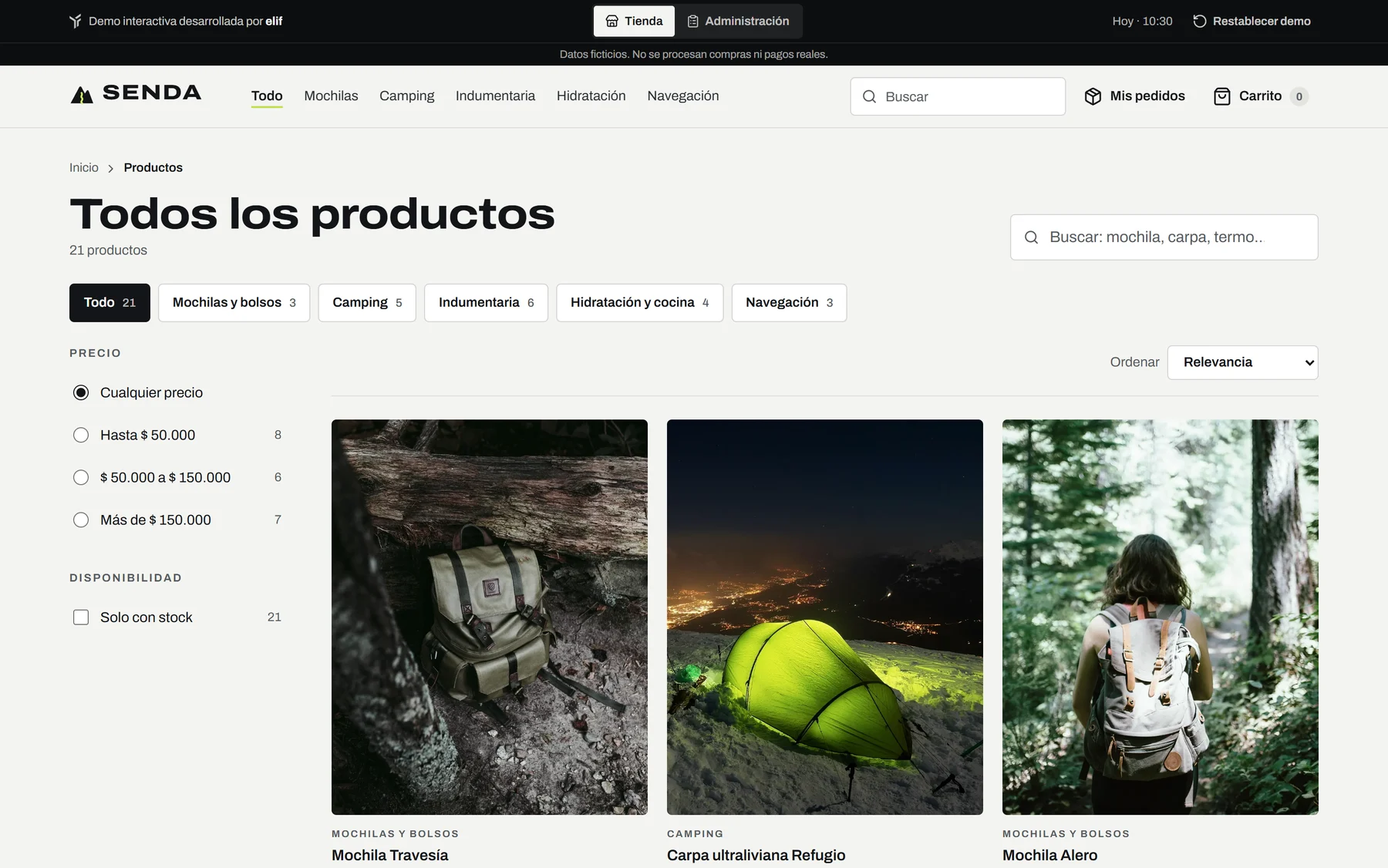Click the magnifier icon in the product search box
Image resolution: width=1388 pixels, height=868 pixels.
(1031, 237)
